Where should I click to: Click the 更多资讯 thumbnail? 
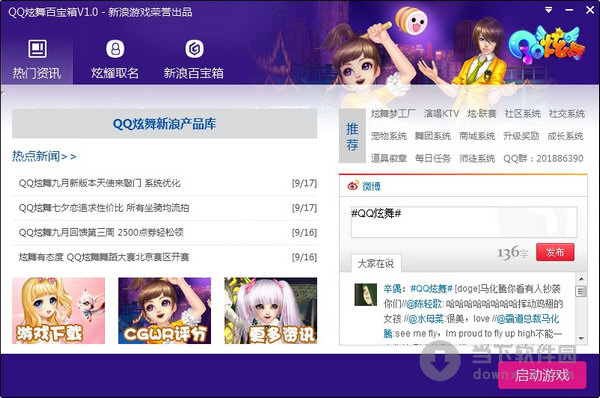[x=271, y=310]
